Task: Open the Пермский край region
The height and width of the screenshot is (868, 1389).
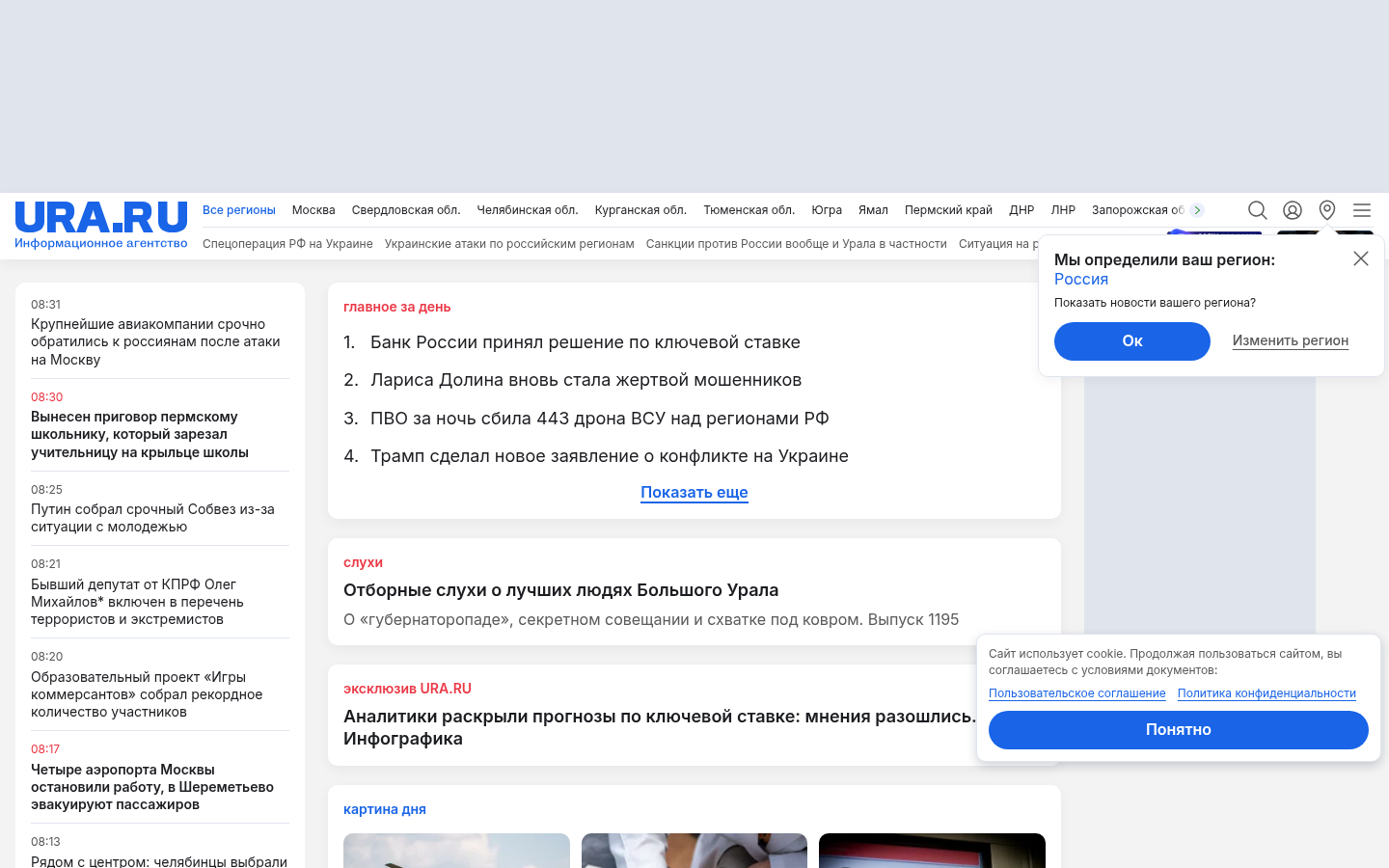Action: (948, 210)
